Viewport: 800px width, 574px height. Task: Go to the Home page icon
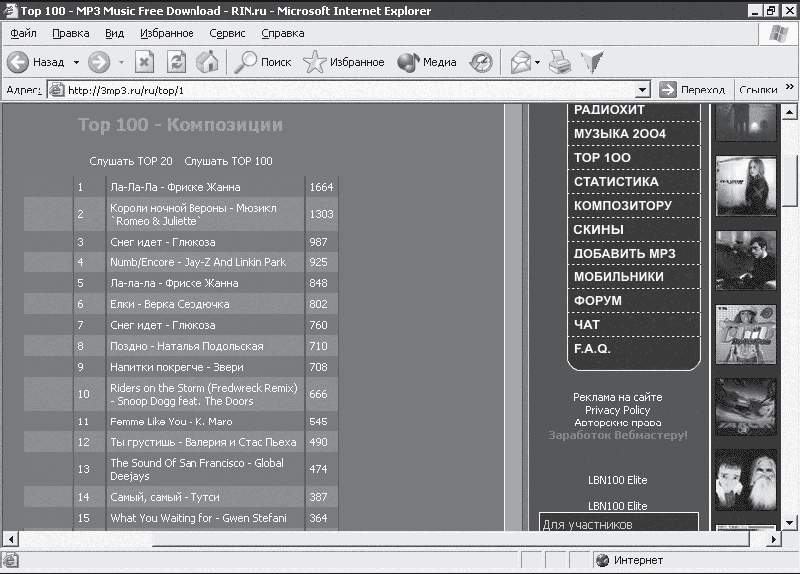(208, 62)
